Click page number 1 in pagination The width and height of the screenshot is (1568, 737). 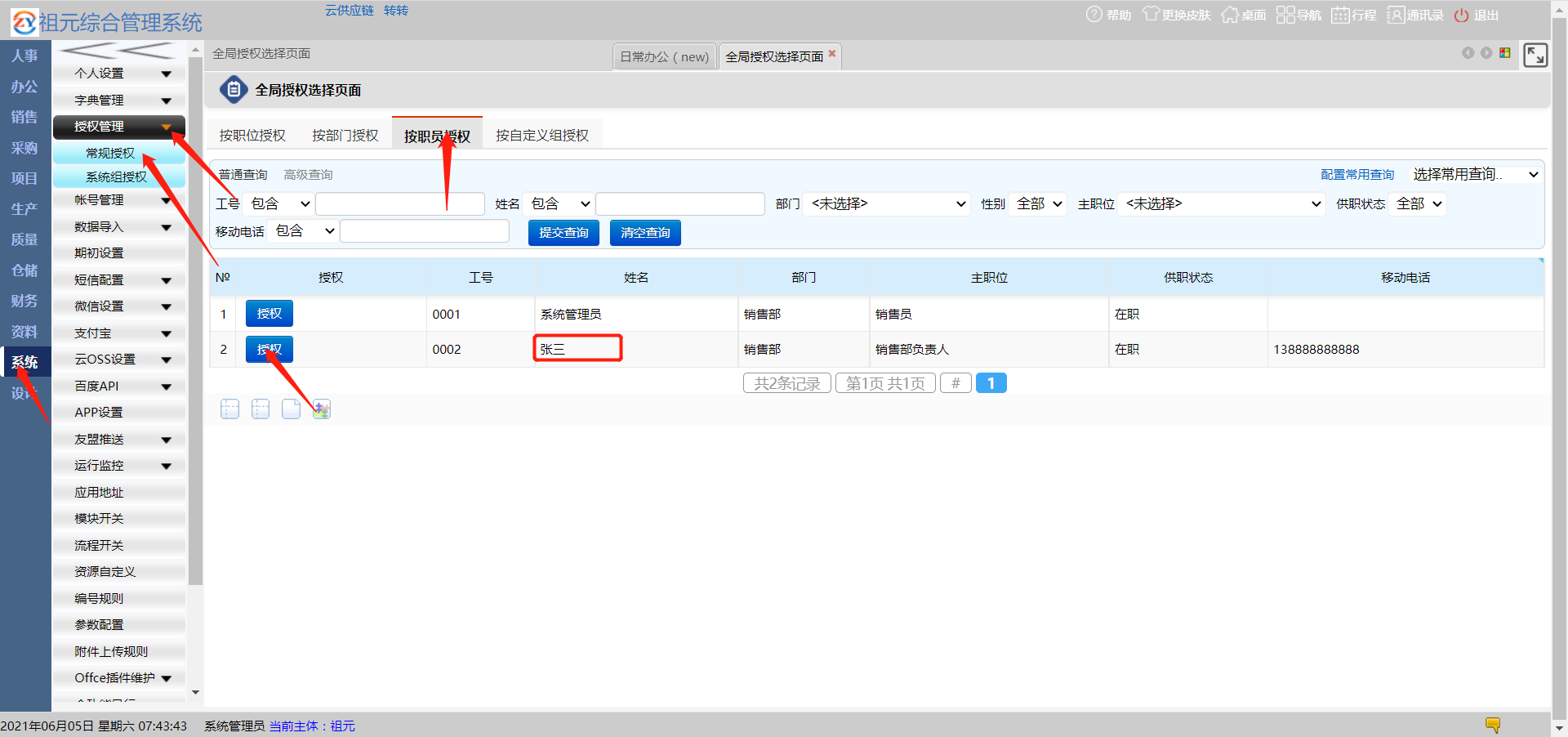991,383
